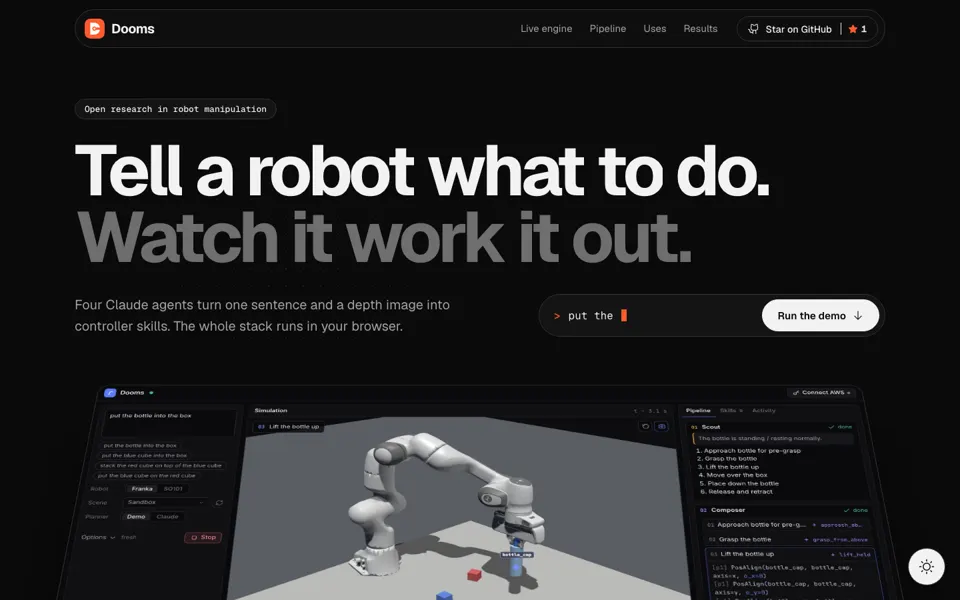Select suggestion chip 'put the bottle into the box'

[140, 446]
